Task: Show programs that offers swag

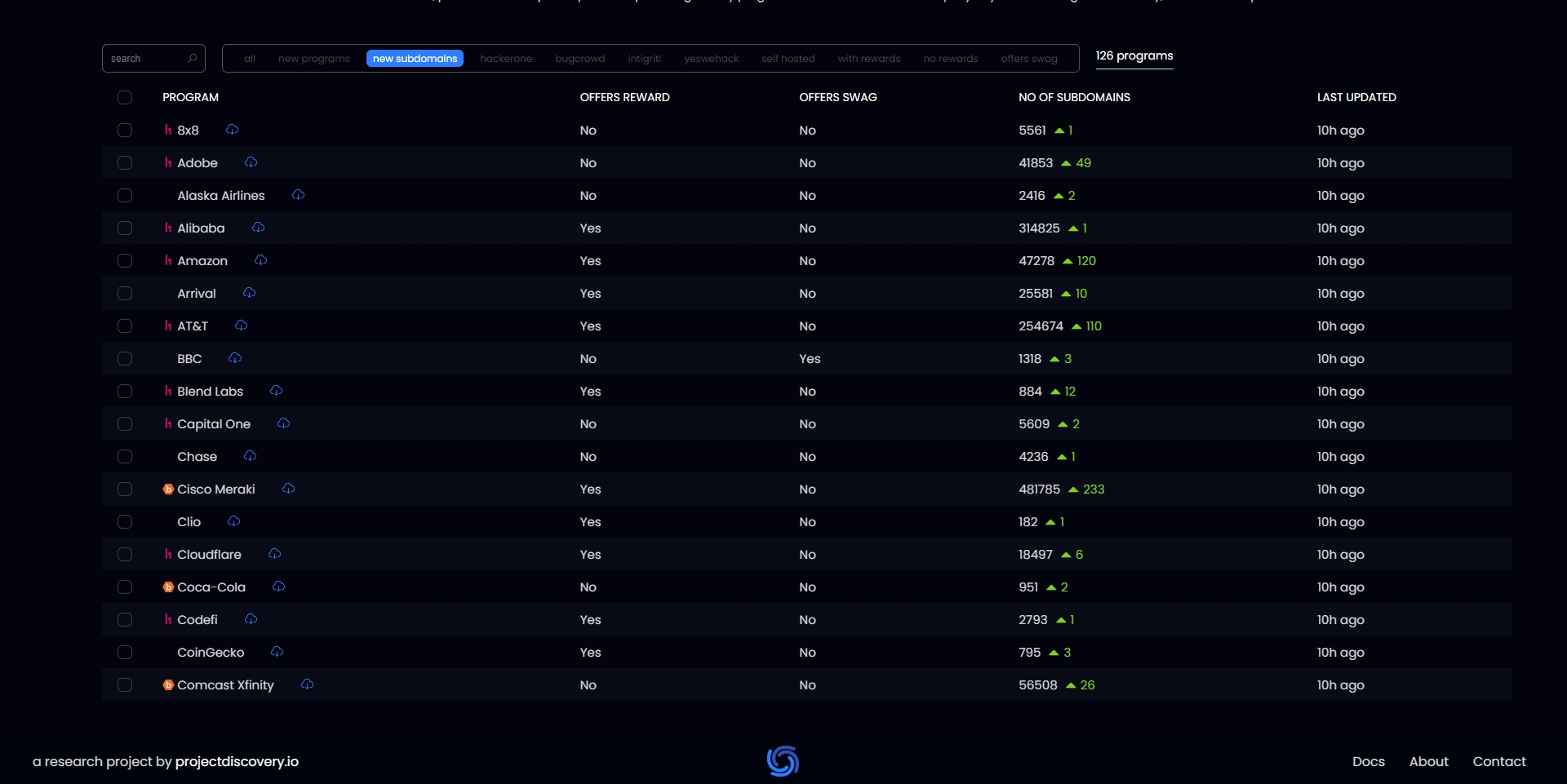Action: 1029,59
